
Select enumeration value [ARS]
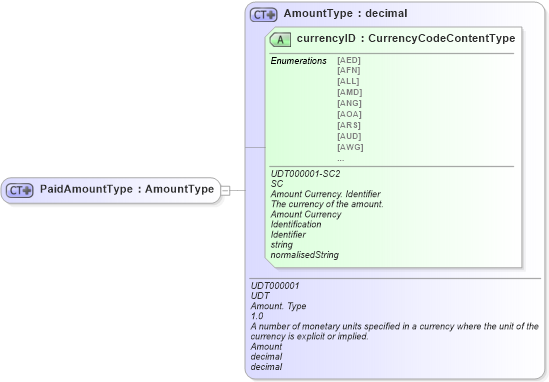pos(349,125)
